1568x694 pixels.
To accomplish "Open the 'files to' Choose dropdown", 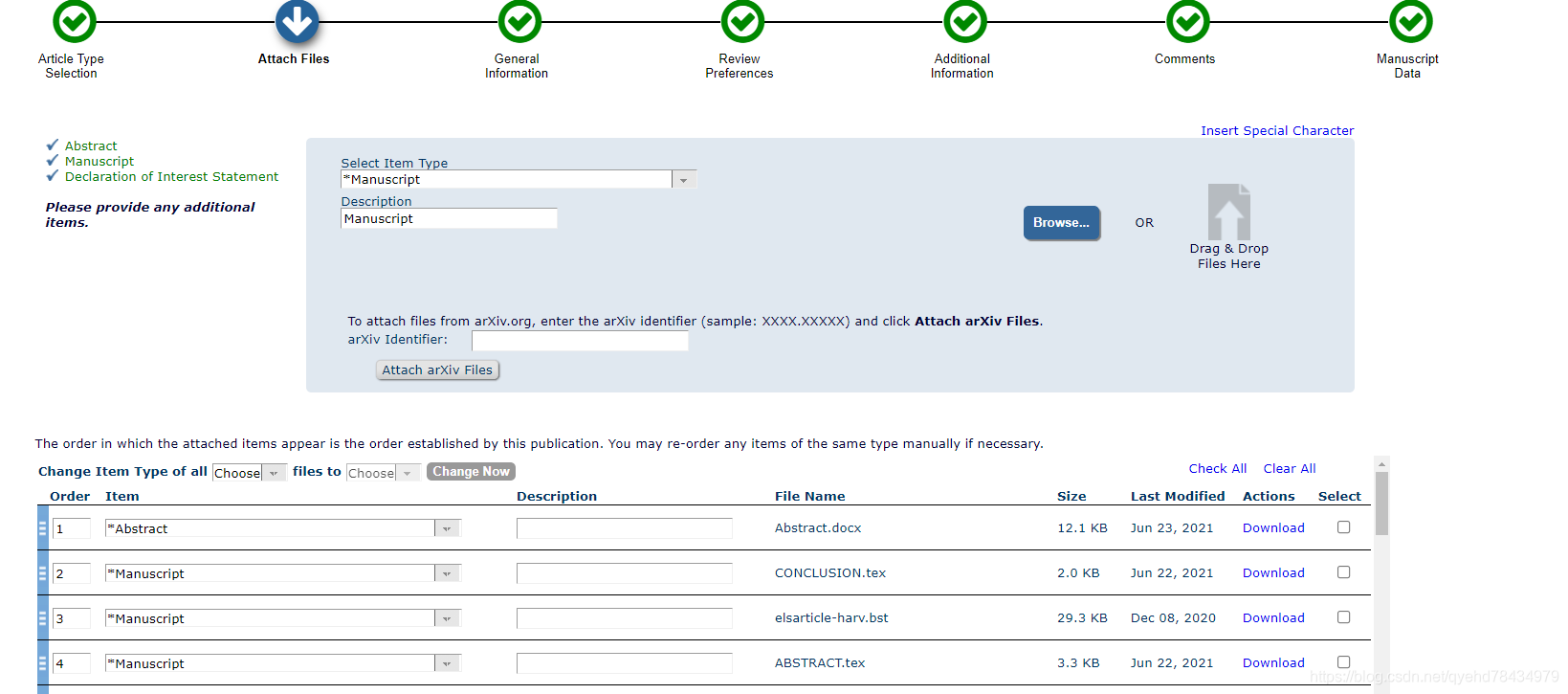I will coord(383,473).
